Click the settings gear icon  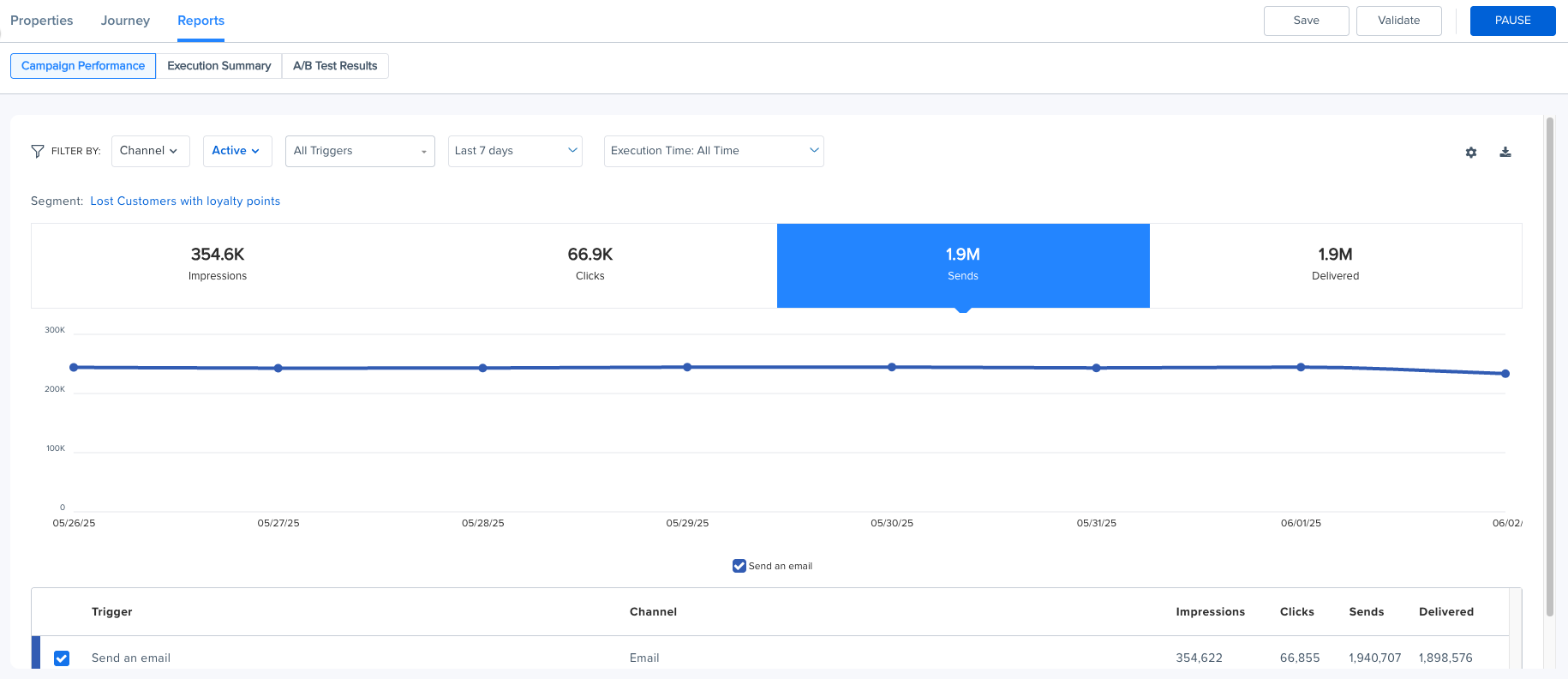[x=1471, y=153]
